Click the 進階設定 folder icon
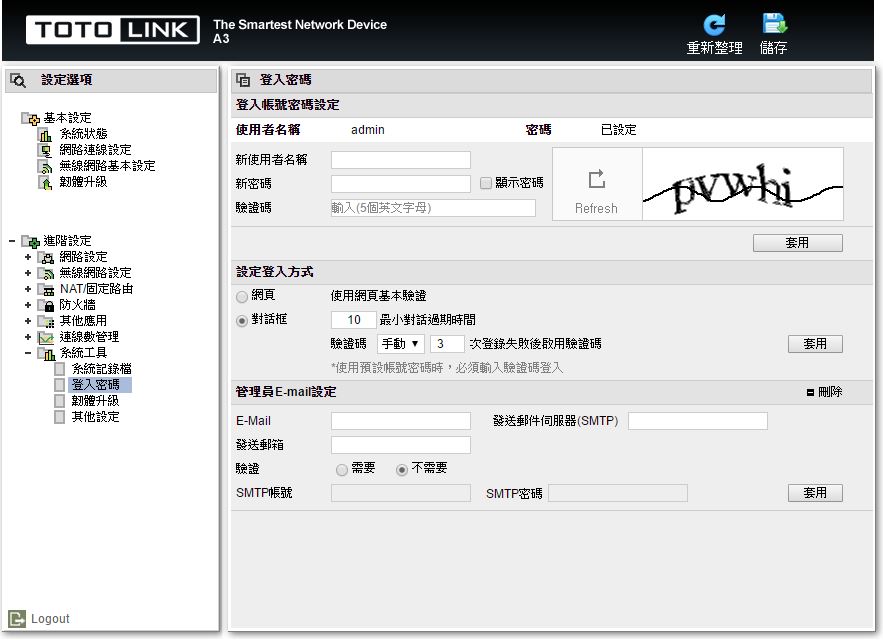The width and height of the screenshot is (883, 640). tap(31, 242)
